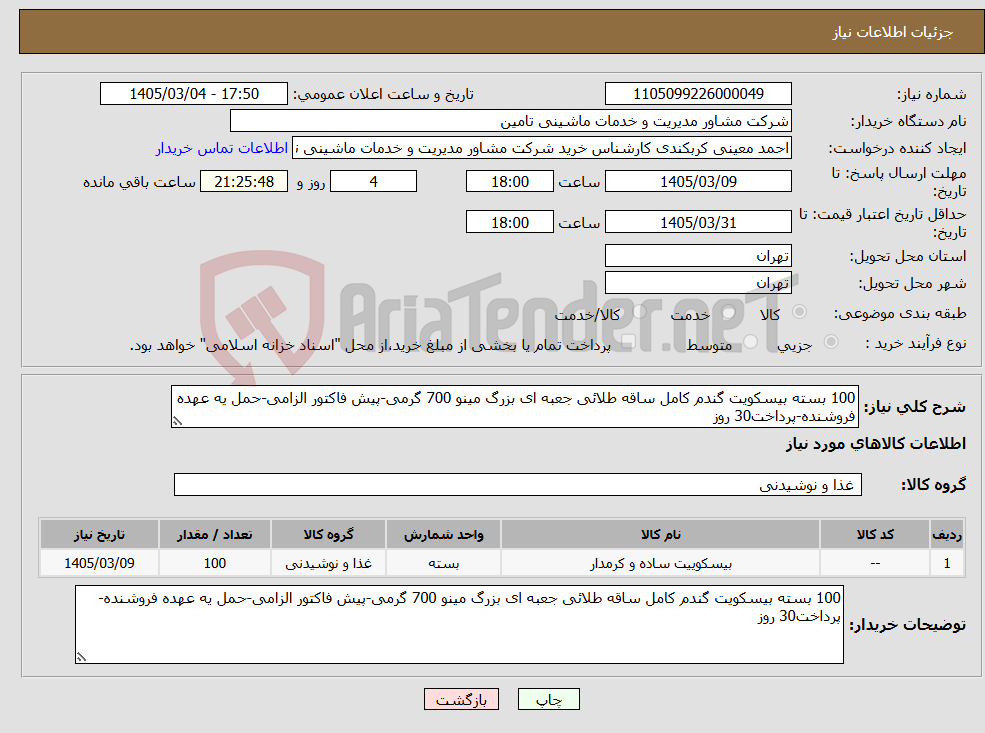Image resolution: width=985 pixels, height=733 pixels.
Task: Click the delivery province تهران field
Action: [698, 256]
